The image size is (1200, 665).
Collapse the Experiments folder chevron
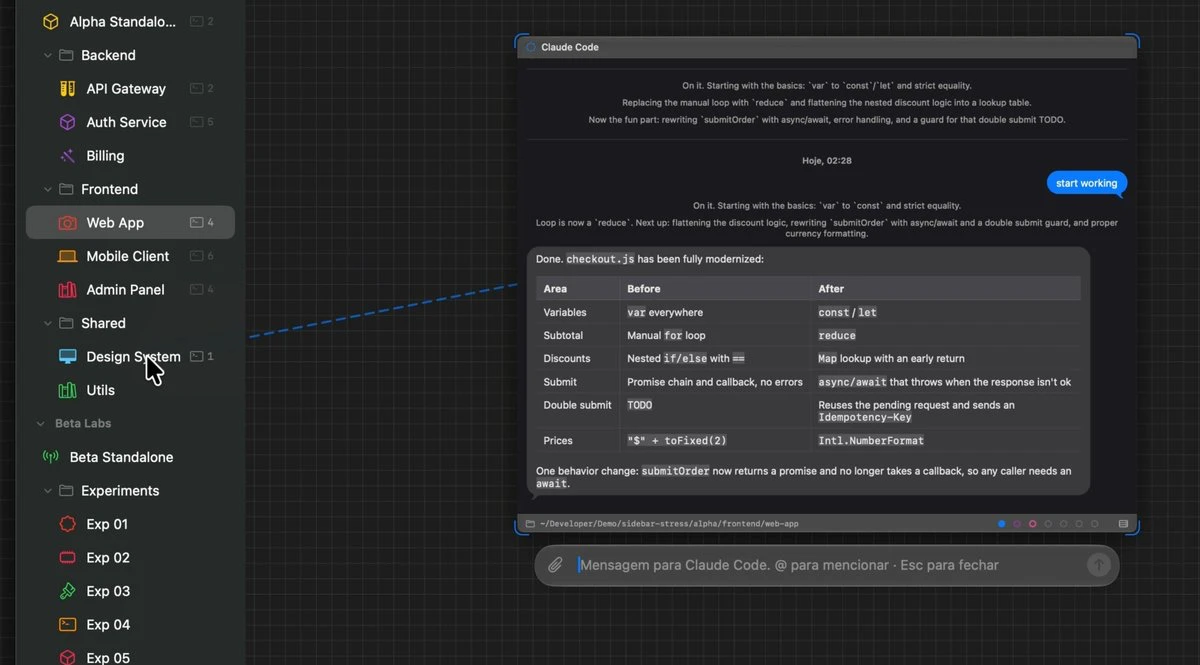[48, 491]
